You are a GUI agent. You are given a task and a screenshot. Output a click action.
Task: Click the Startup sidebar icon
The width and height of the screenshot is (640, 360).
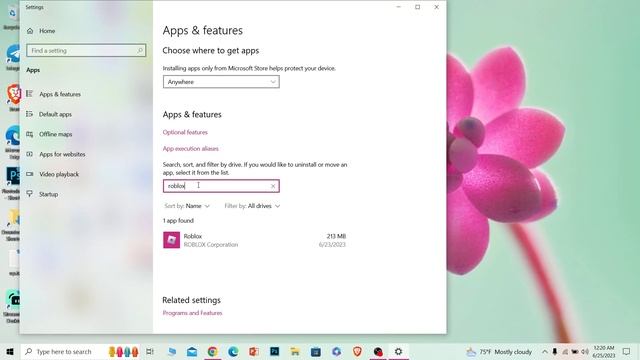pos(29,194)
